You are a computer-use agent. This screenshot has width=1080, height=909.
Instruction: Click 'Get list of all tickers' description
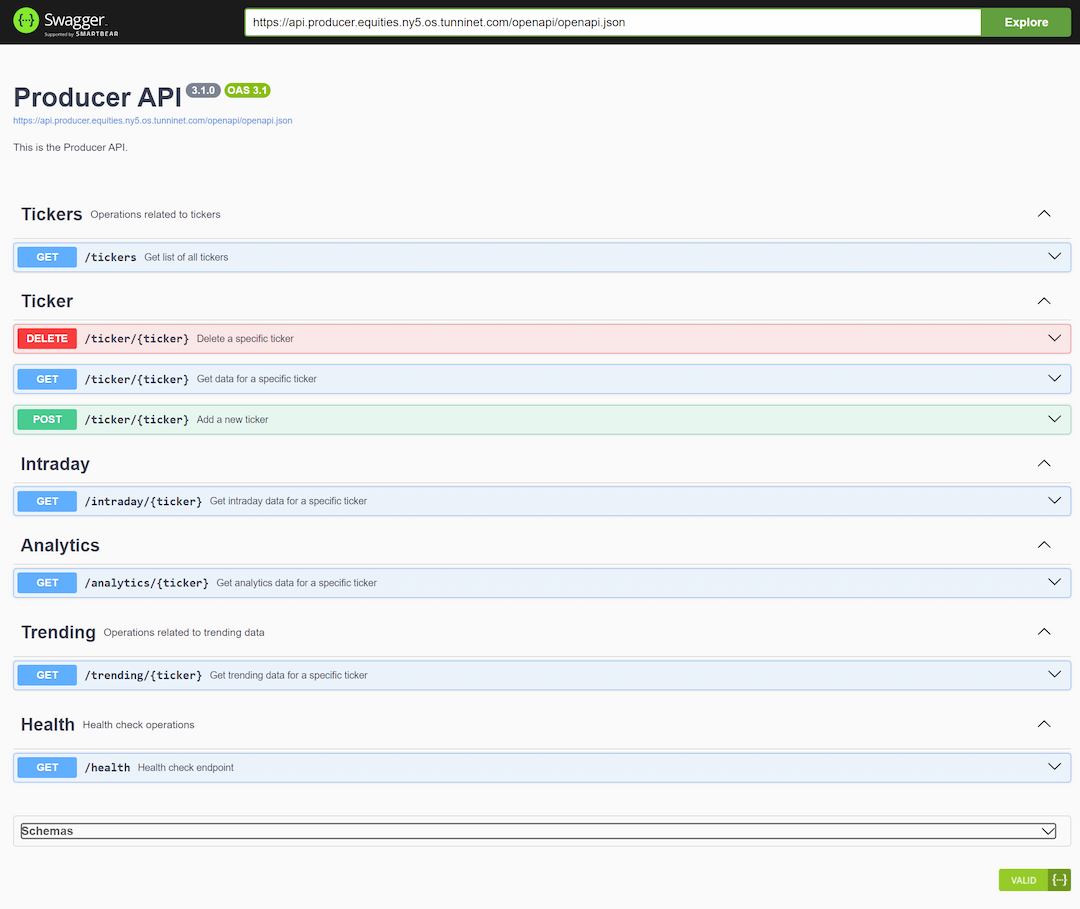pyautogui.click(x=186, y=257)
